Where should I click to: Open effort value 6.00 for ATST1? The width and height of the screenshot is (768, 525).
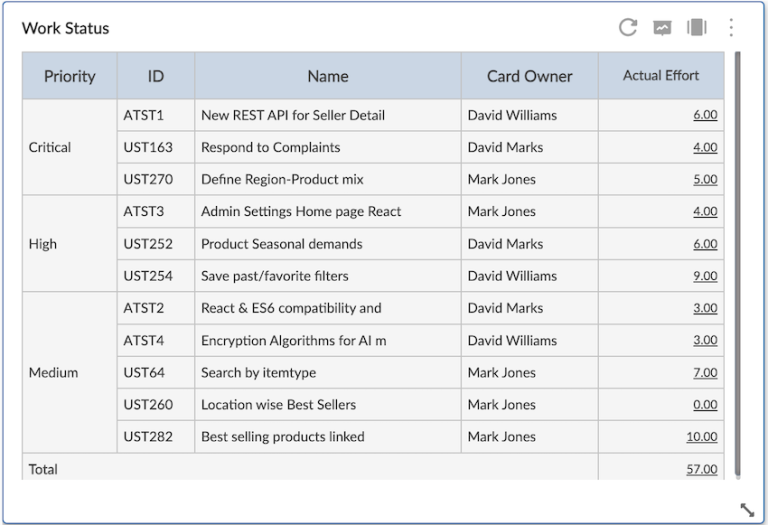point(705,115)
